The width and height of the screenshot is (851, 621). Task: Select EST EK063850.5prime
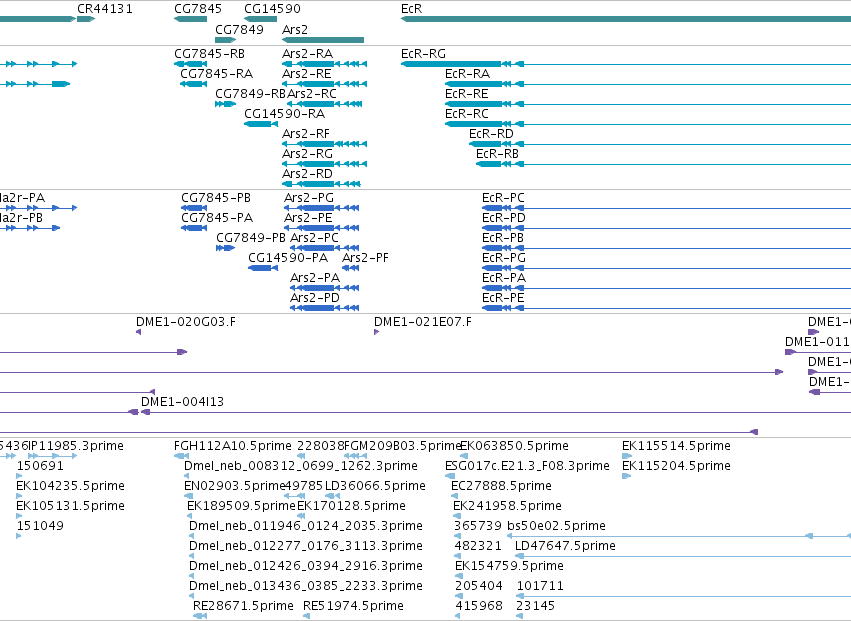coord(514,446)
